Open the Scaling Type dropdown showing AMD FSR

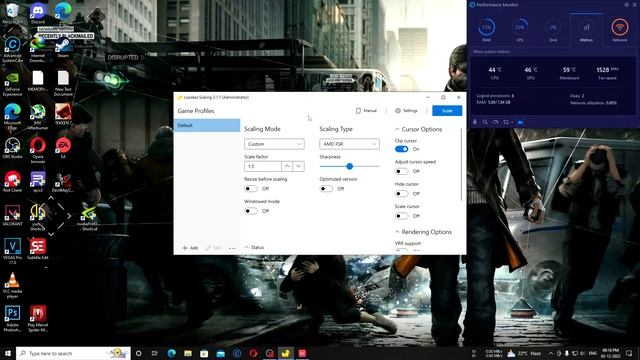click(x=349, y=144)
